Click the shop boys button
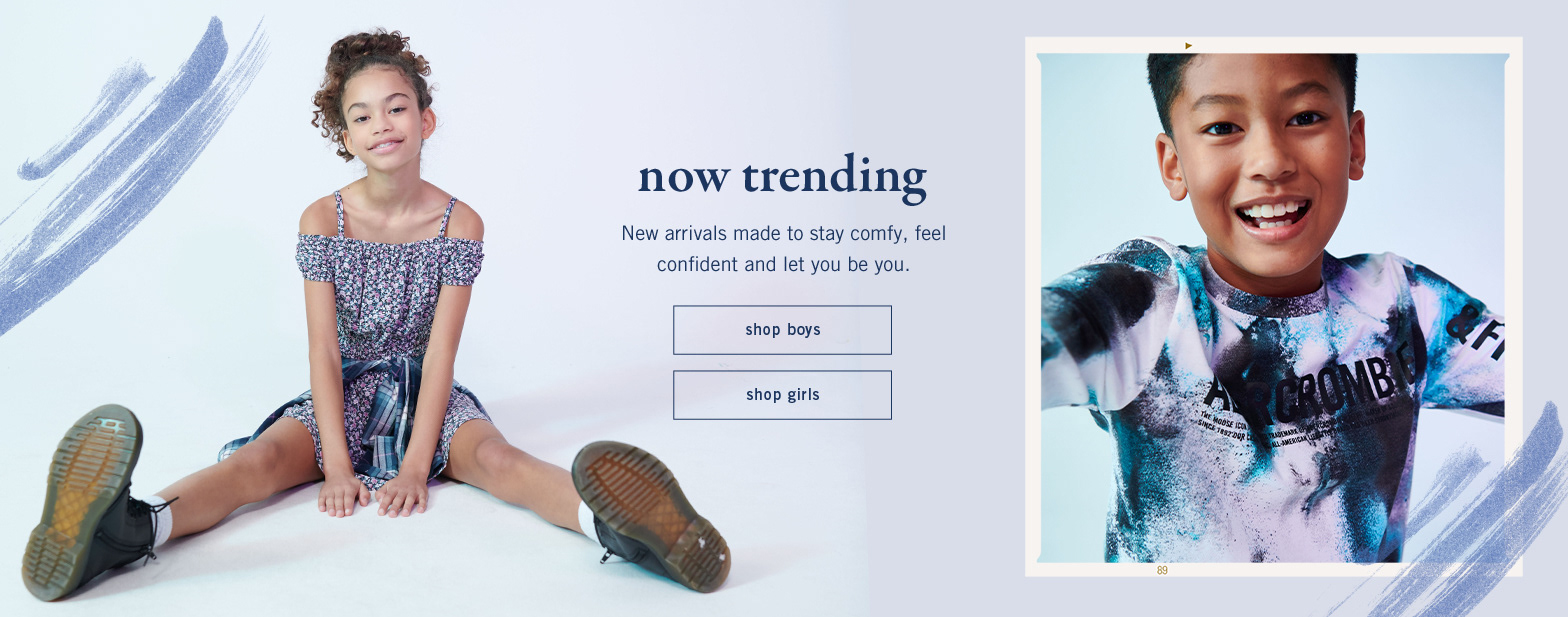Image resolution: width=1568 pixels, height=617 pixels. click(782, 330)
